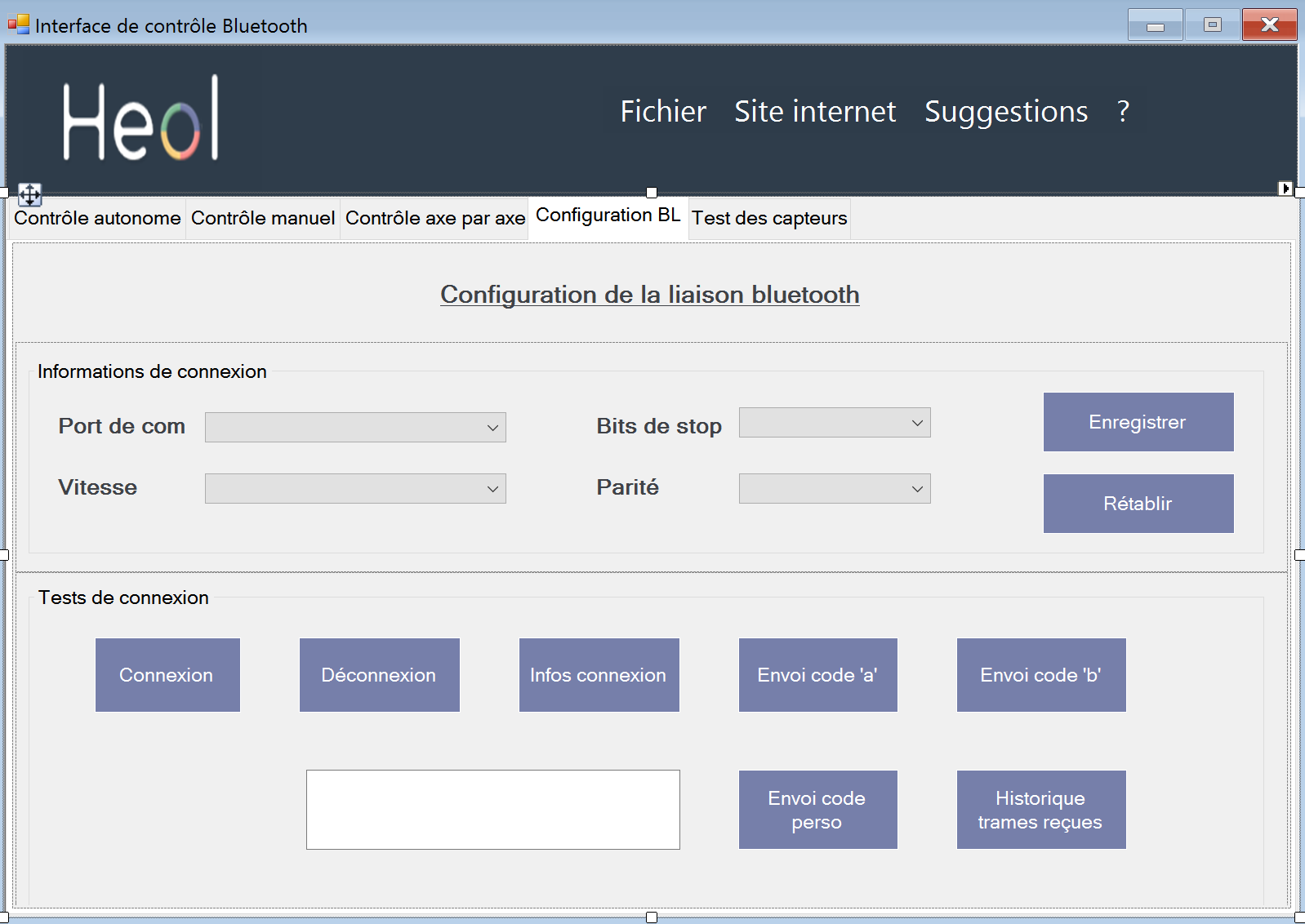Maximize the Interface de contrôle Bluetooth window
Image resolution: width=1305 pixels, height=924 pixels.
pos(1212,24)
